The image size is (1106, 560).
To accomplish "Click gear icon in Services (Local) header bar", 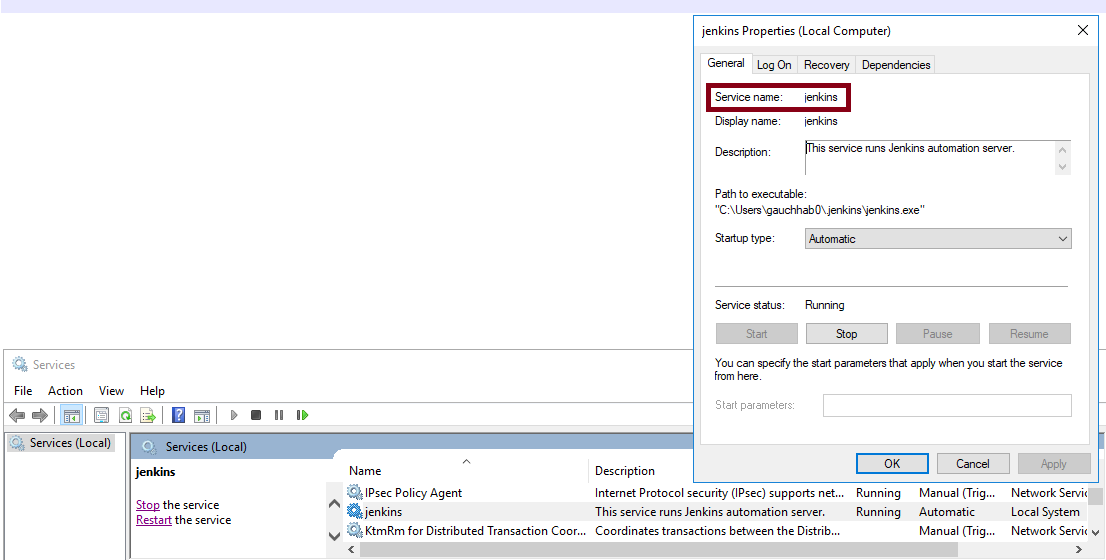I will (149, 446).
